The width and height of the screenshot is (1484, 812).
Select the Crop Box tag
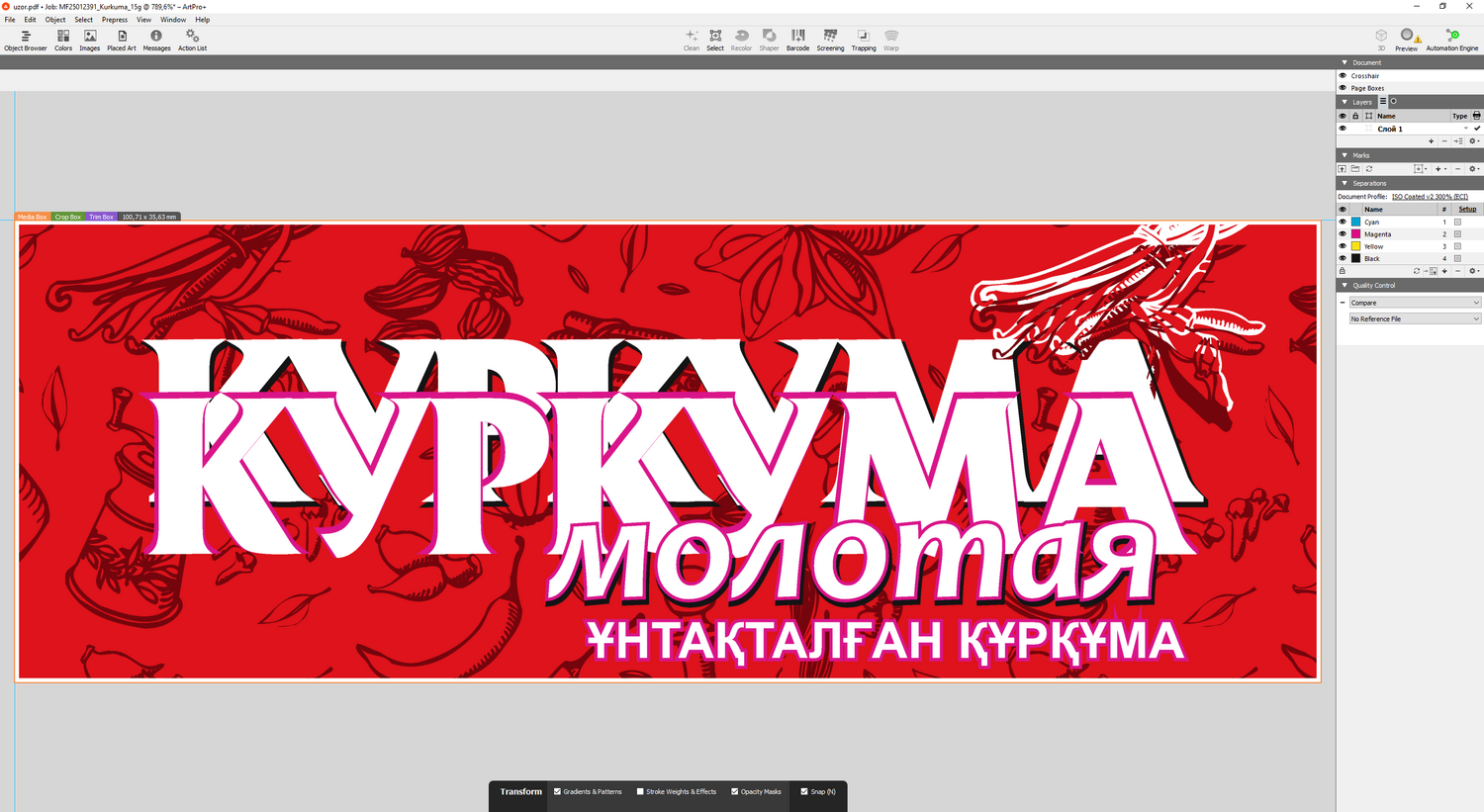pos(68,217)
